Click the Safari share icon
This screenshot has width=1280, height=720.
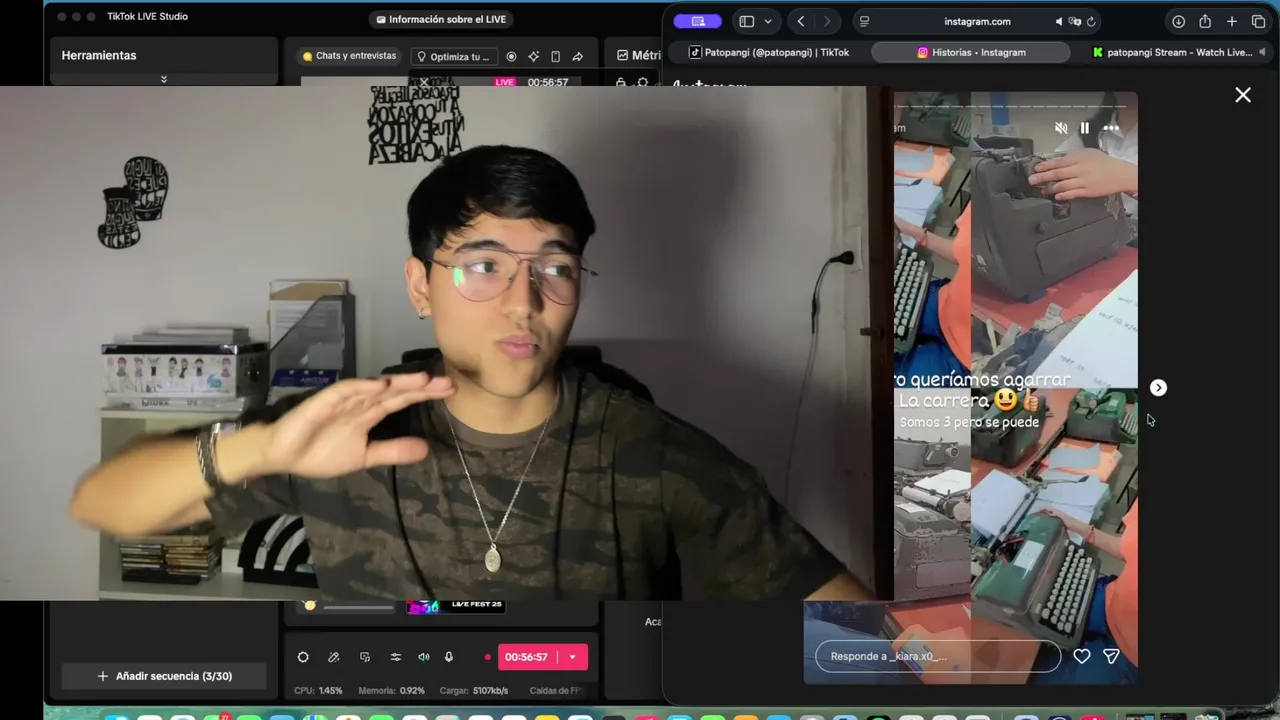tap(1205, 21)
